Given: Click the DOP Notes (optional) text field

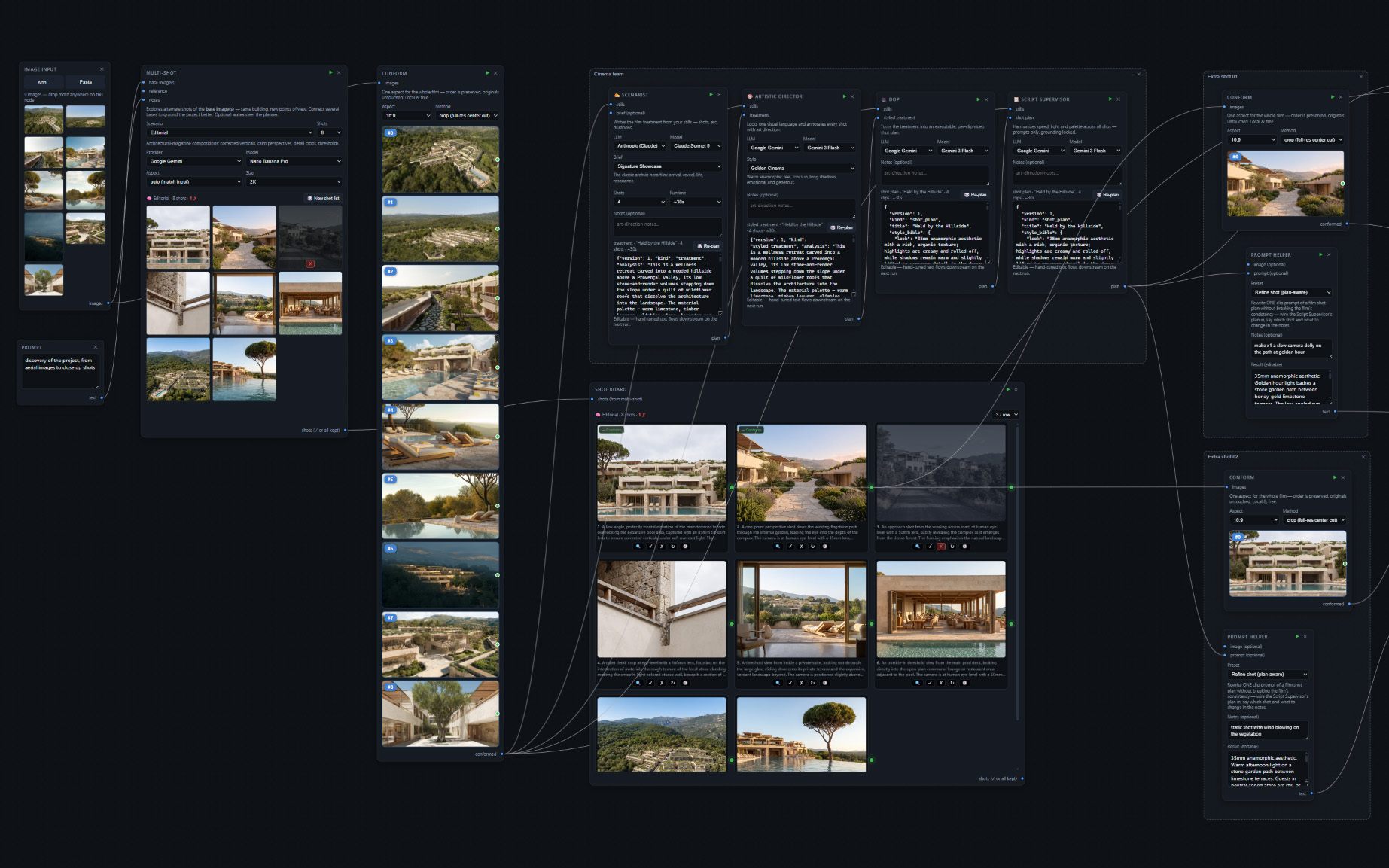Looking at the screenshot, I should (934, 175).
